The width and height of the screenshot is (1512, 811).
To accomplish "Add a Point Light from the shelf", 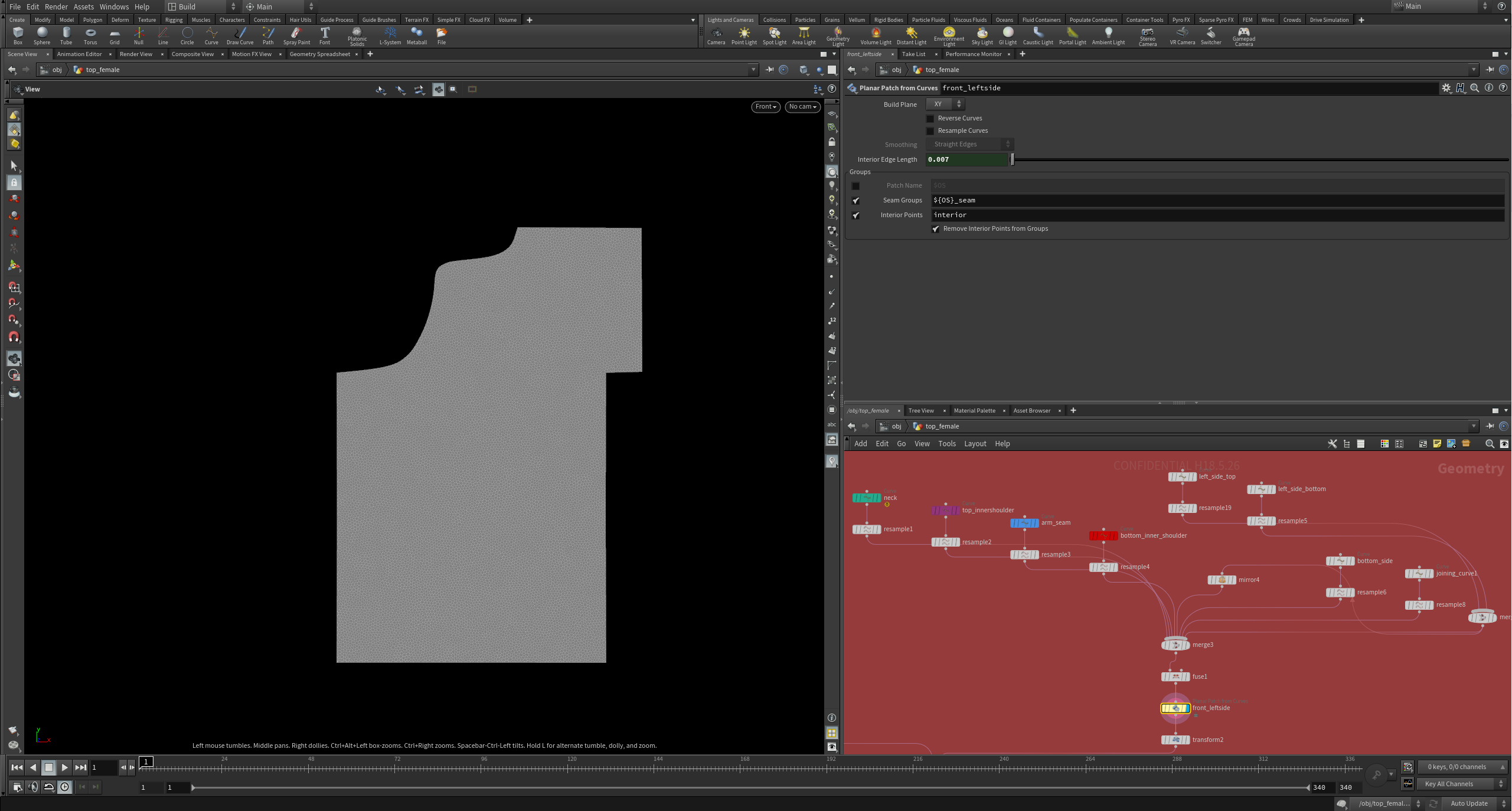I will (744, 35).
